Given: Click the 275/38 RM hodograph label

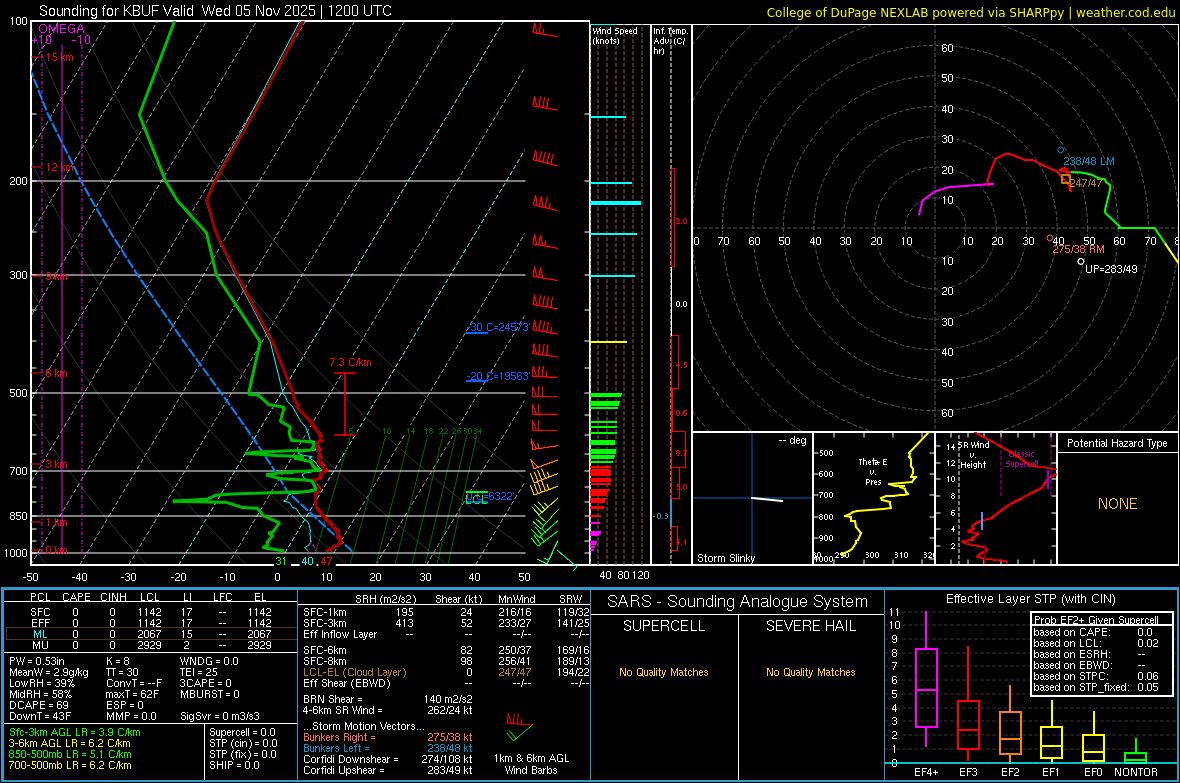Looking at the screenshot, I should coord(1078,249).
